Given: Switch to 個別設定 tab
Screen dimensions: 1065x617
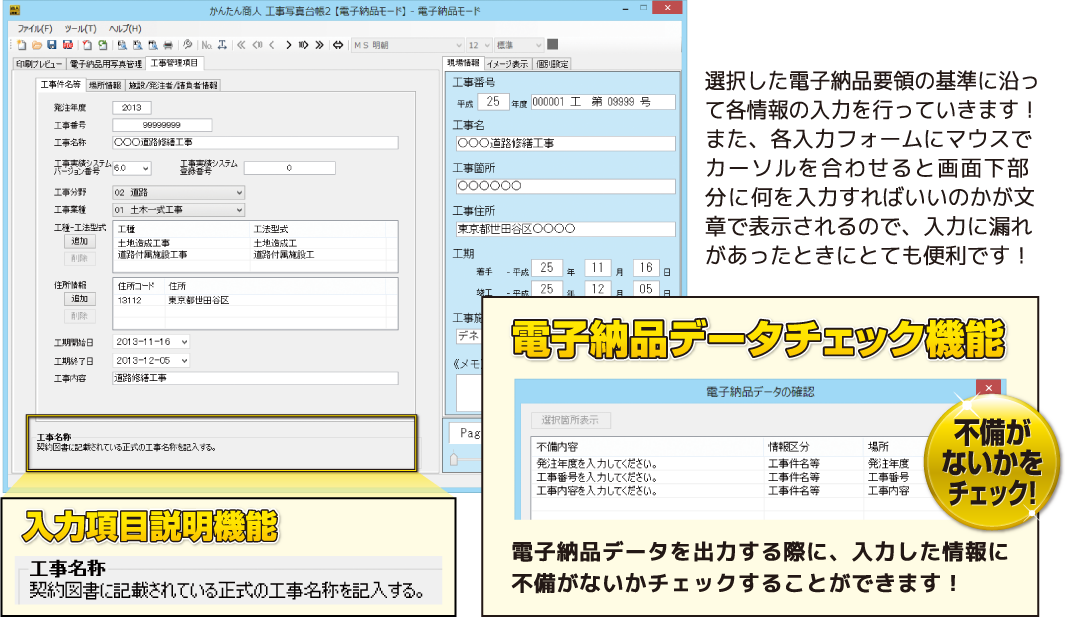Looking at the screenshot, I should [552, 64].
